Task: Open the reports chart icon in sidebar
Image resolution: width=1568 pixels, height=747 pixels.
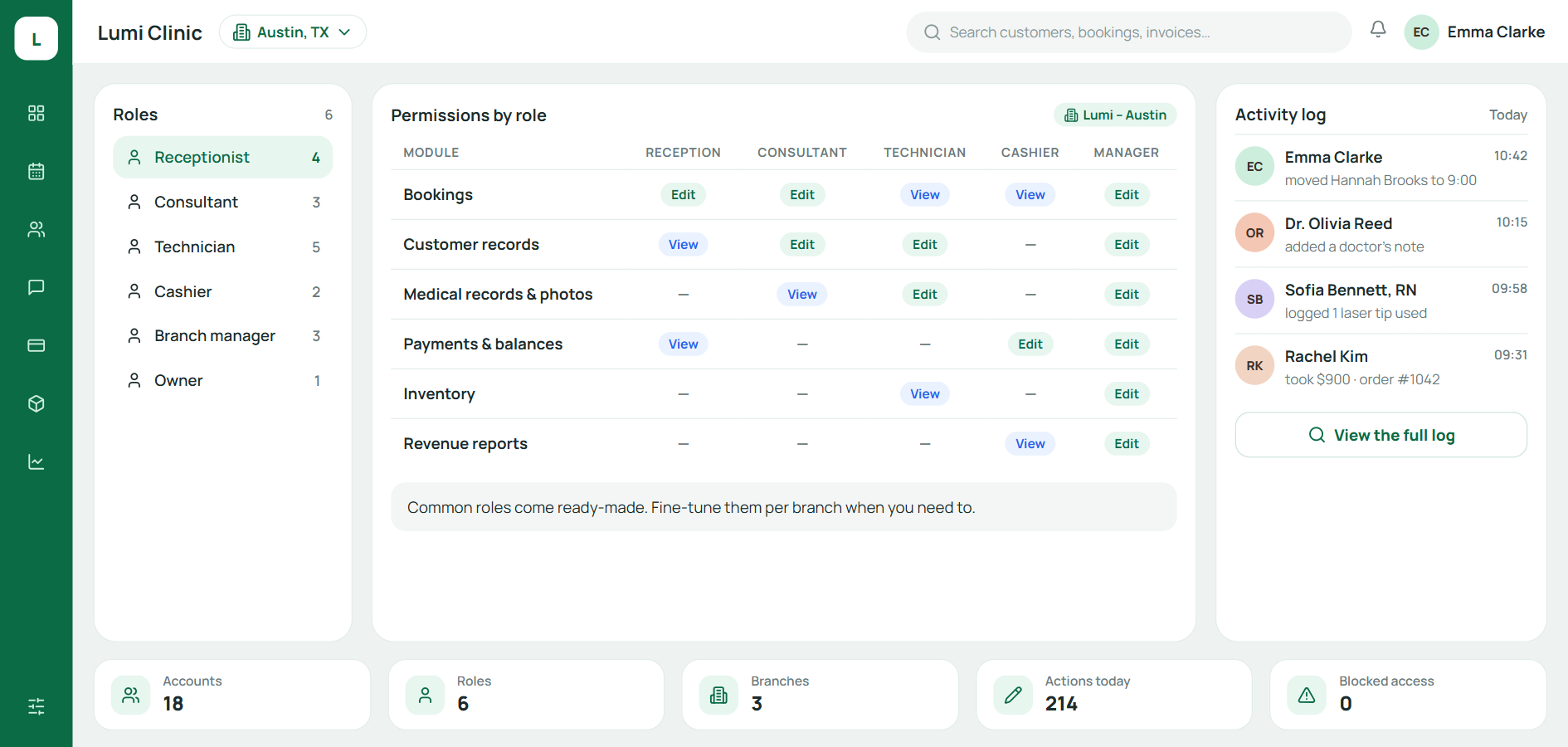Action: [x=37, y=461]
